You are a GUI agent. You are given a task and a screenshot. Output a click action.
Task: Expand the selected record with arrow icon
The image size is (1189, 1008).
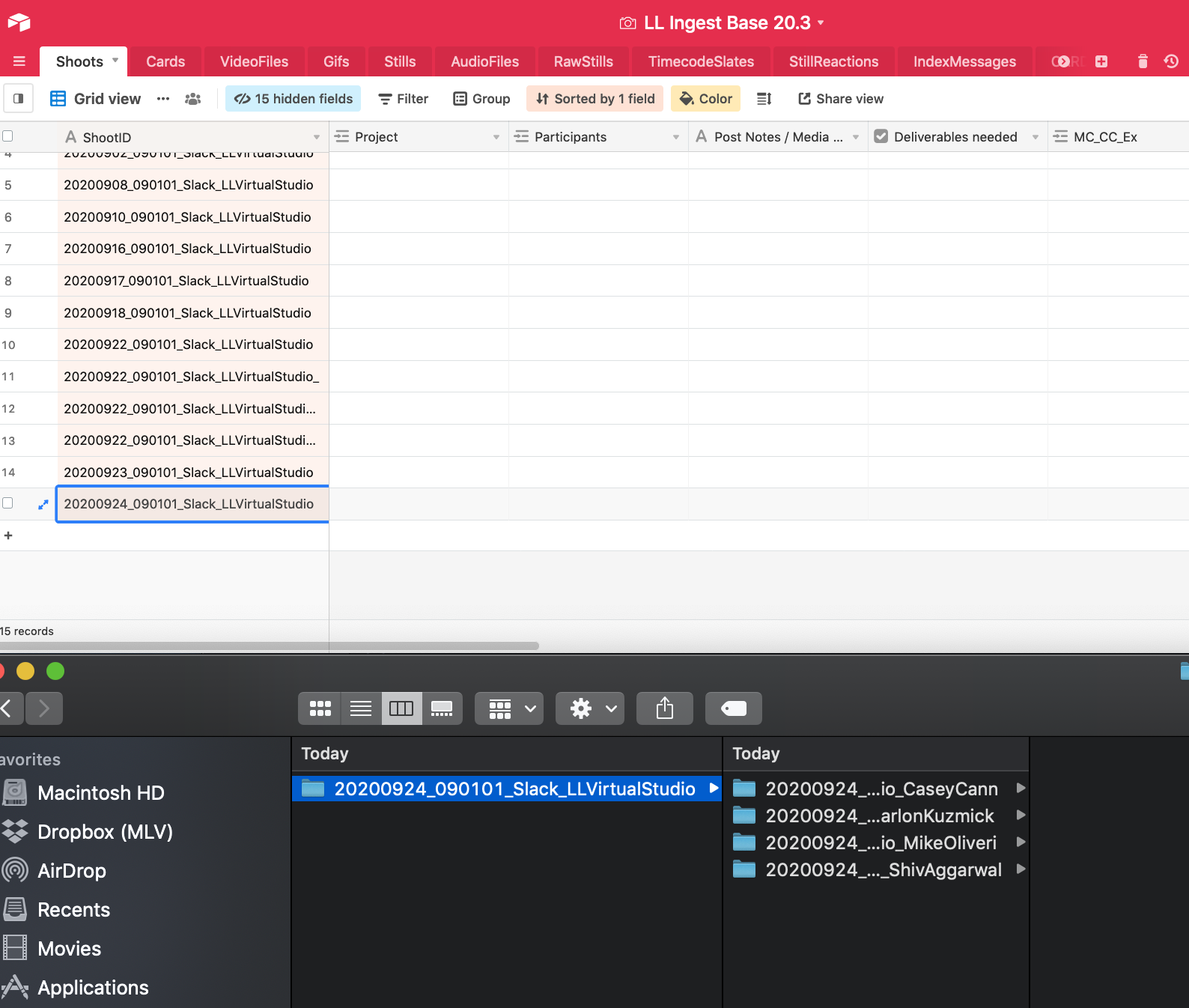click(x=43, y=505)
